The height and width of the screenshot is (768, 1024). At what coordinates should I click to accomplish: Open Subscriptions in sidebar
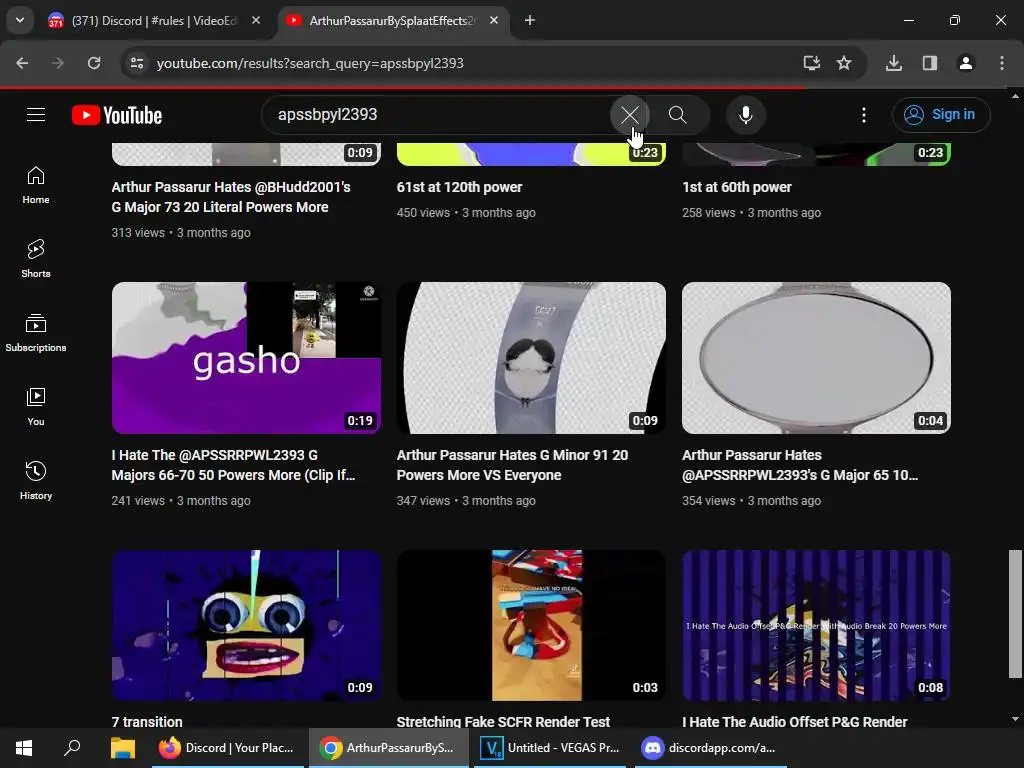pyautogui.click(x=36, y=332)
